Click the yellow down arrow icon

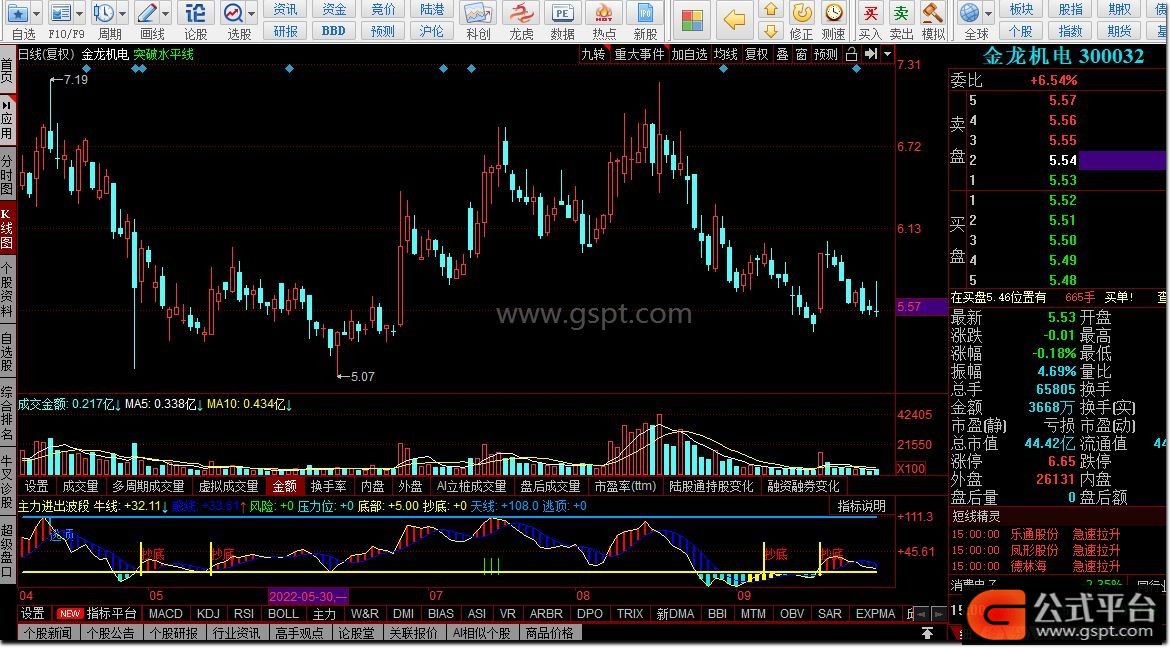click(x=771, y=30)
